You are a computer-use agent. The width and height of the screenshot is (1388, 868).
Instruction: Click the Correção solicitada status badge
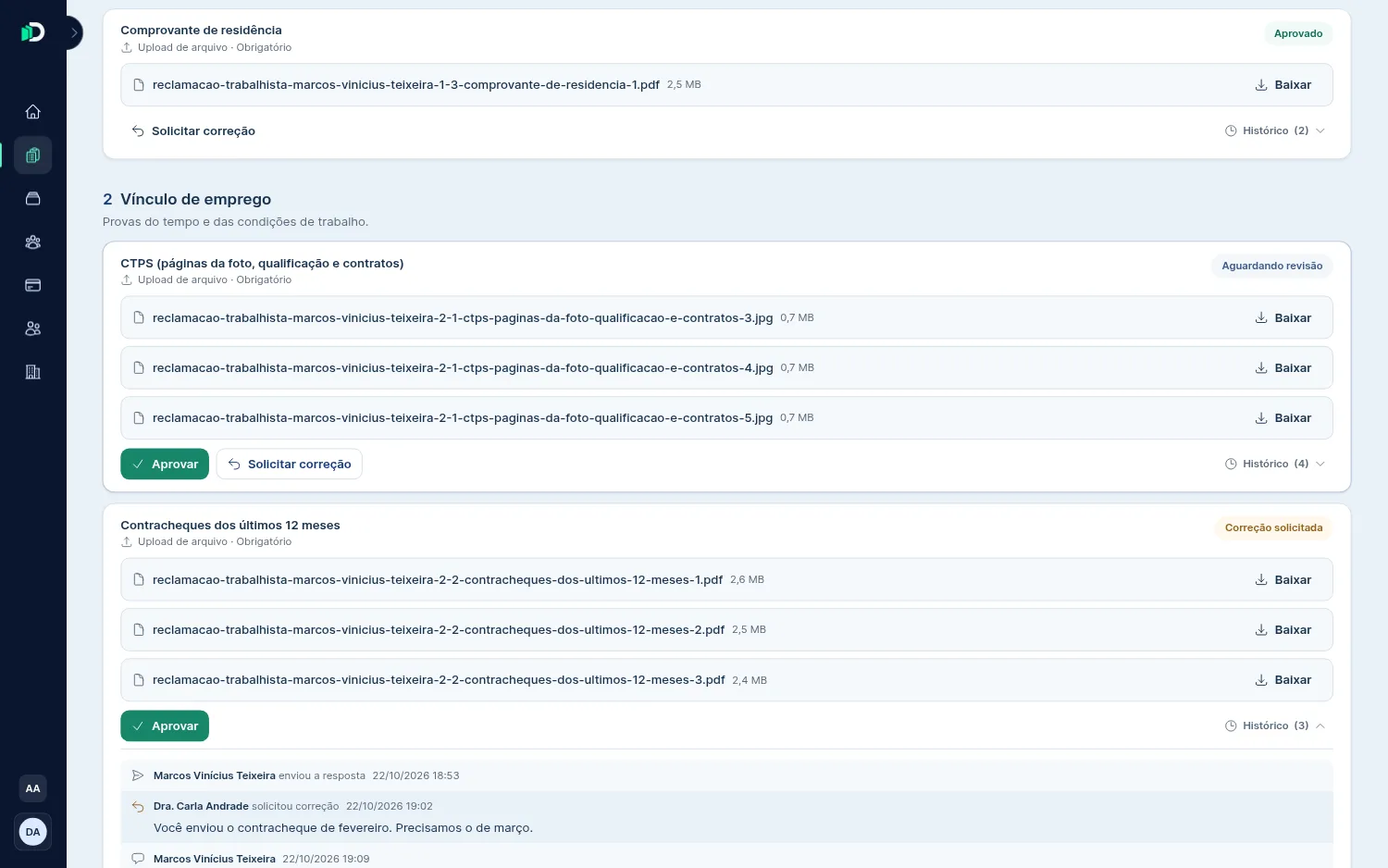coord(1273,528)
